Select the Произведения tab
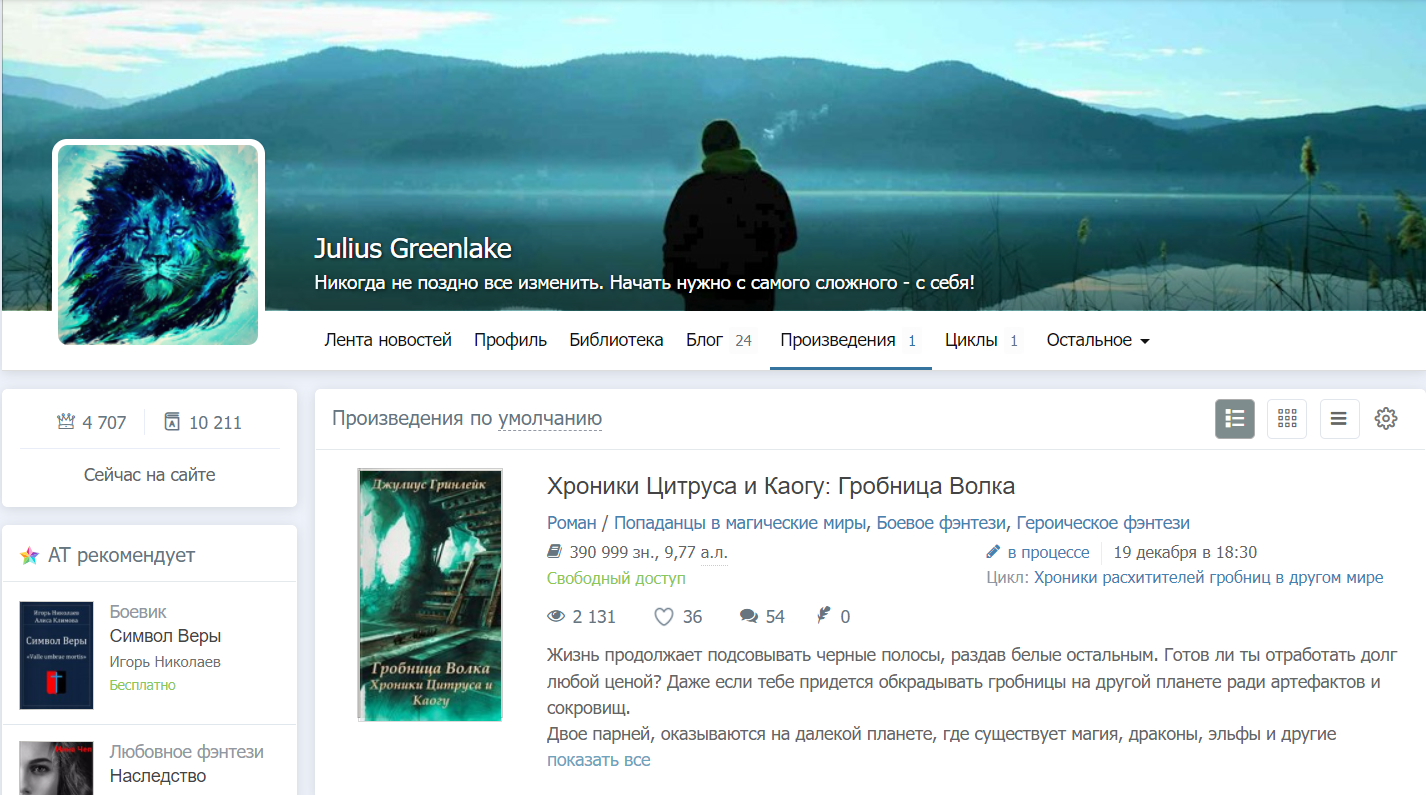The width and height of the screenshot is (1426, 795). 850,340
